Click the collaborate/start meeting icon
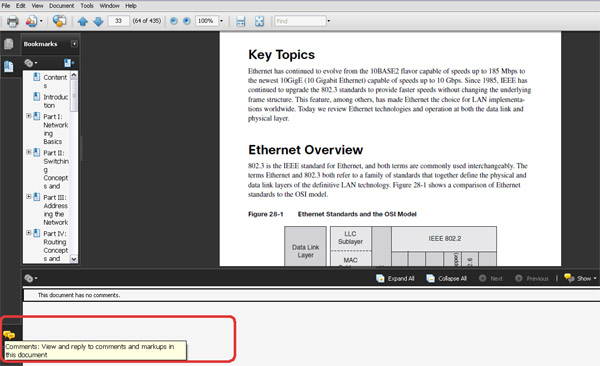Screen dimensions: 600x366 (x=59, y=21)
